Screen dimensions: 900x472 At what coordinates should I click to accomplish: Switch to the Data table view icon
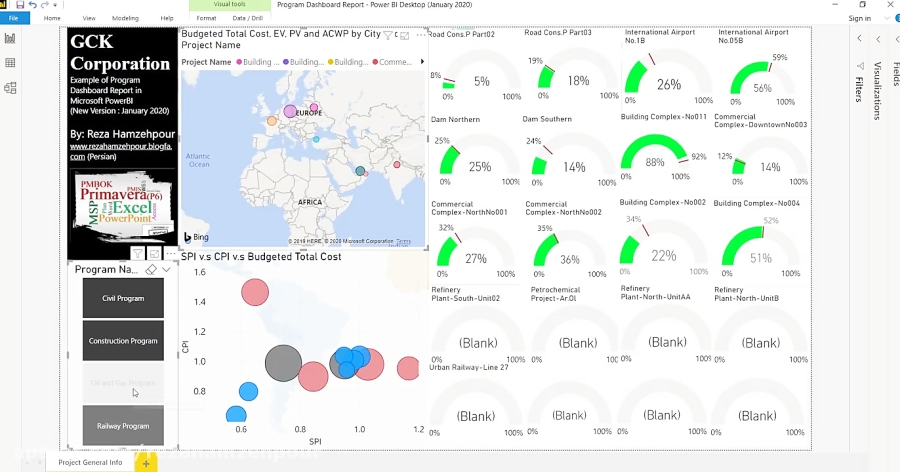pos(10,63)
